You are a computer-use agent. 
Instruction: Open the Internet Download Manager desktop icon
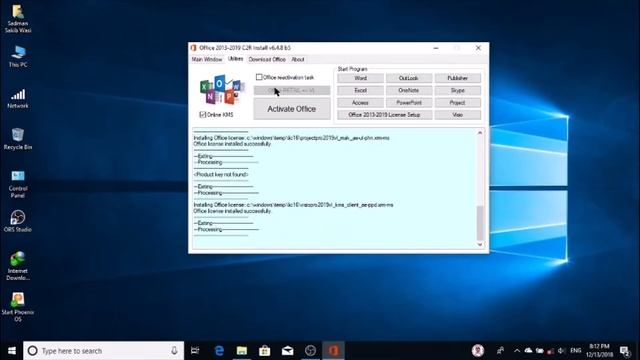click(18, 266)
